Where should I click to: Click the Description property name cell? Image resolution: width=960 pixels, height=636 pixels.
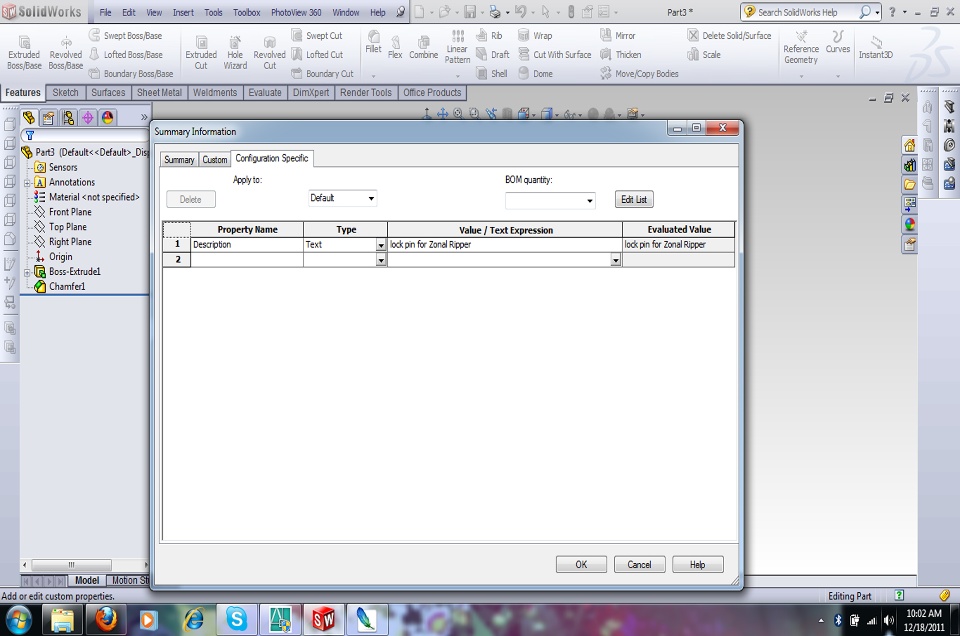(x=247, y=245)
